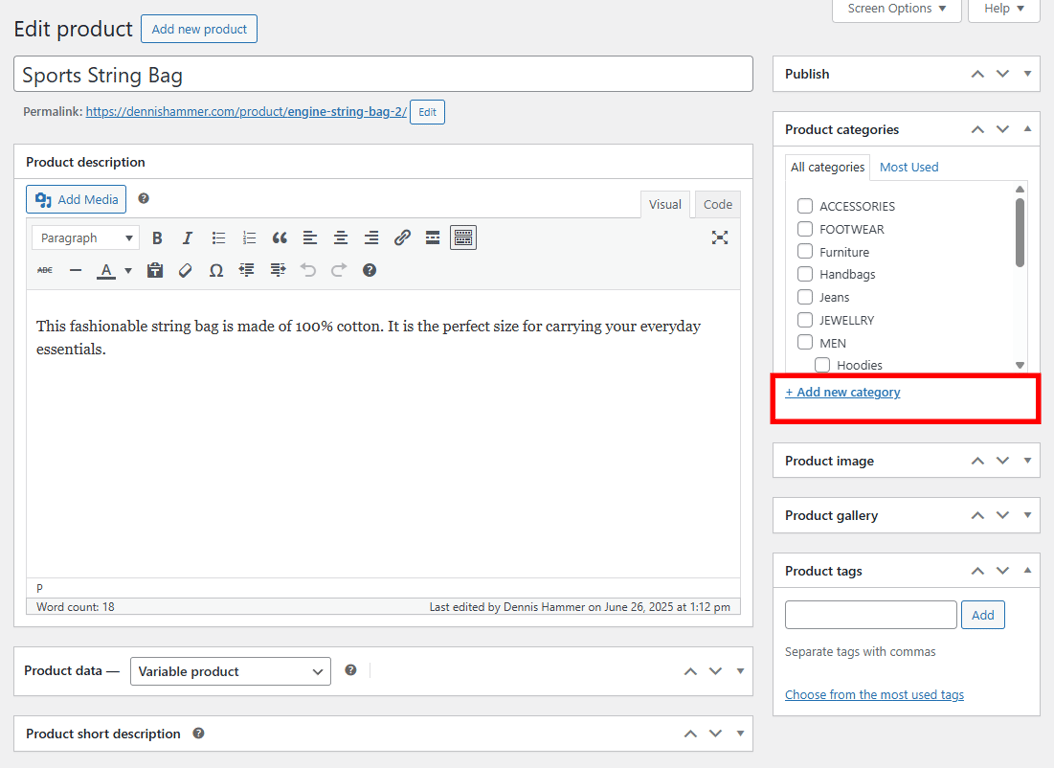Select the Clear formatting eraser icon
This screenshot has height=768, width=1054.
point(185,270)
